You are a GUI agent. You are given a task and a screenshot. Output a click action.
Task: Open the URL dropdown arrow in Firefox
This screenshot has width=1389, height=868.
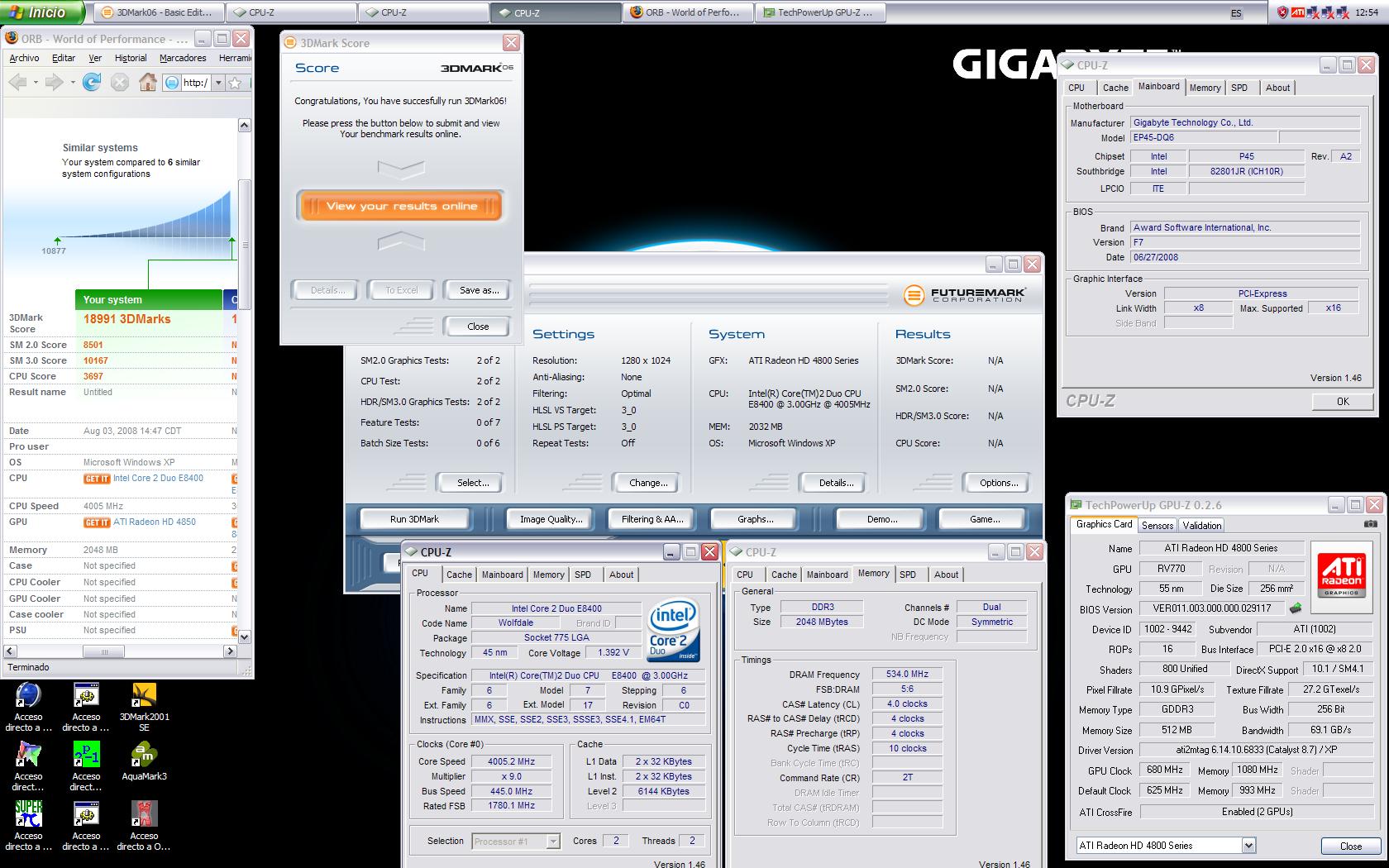coord(218,83)
